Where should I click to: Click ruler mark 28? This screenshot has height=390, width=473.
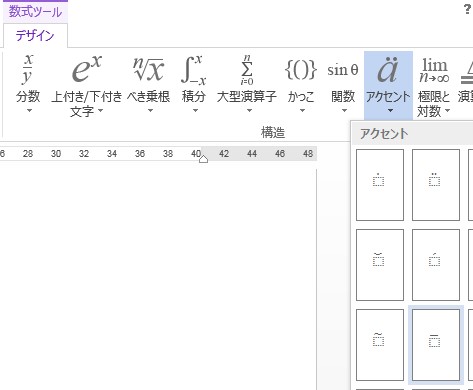tap(28, 154)
